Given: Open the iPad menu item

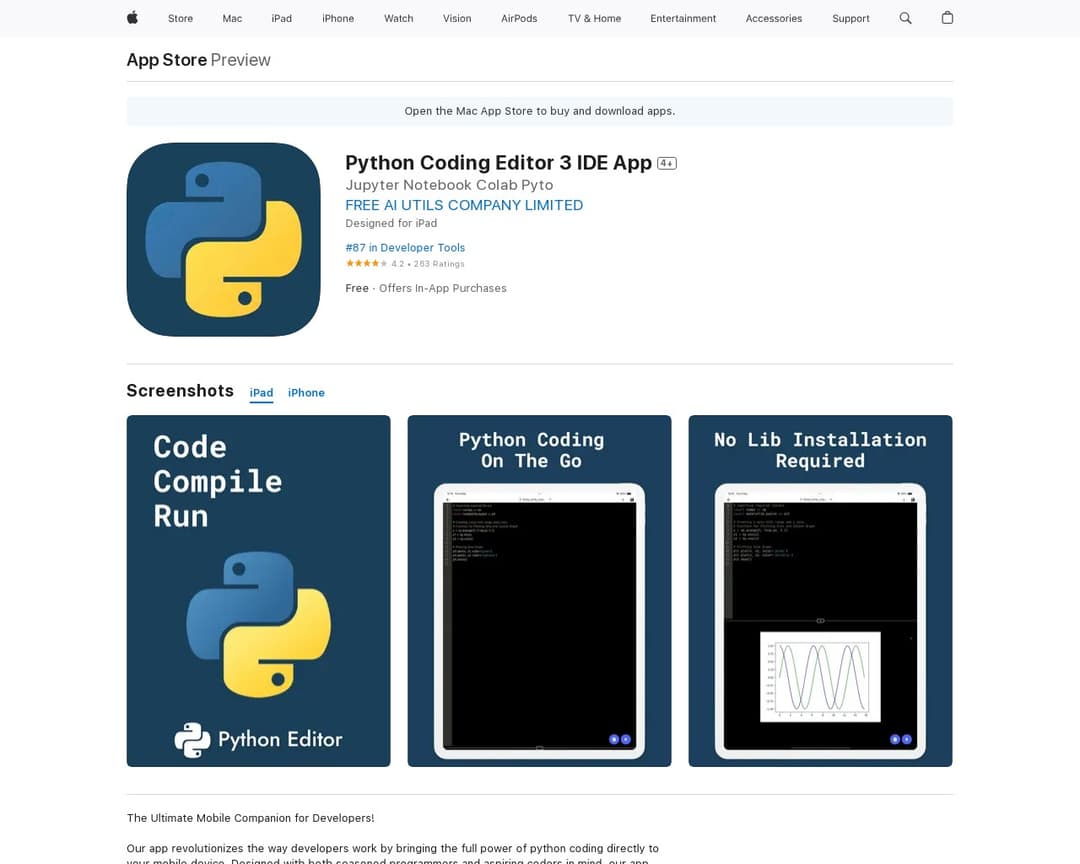Looking at the screenshot, I should [x=282, y=19].
